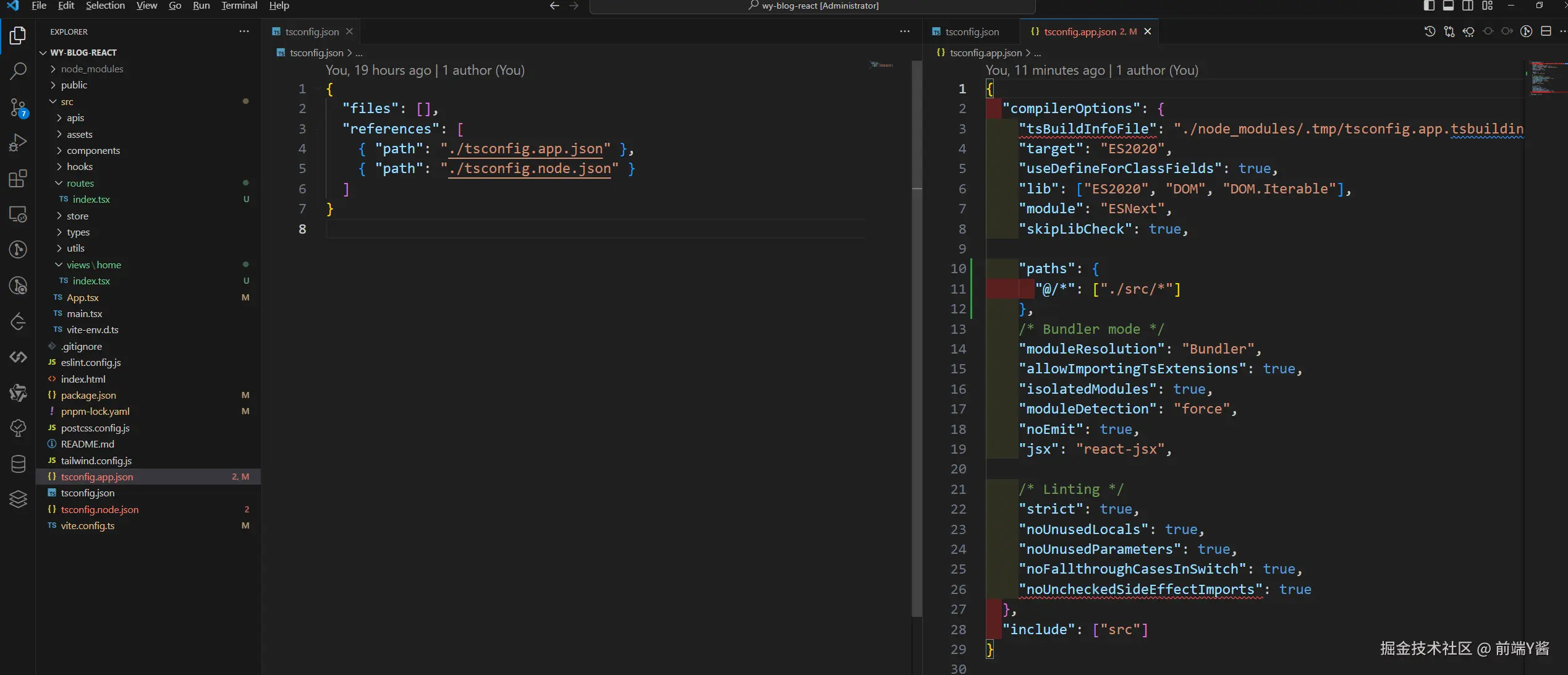
Task: Open the database icon in activity bar
Action: 18,464
